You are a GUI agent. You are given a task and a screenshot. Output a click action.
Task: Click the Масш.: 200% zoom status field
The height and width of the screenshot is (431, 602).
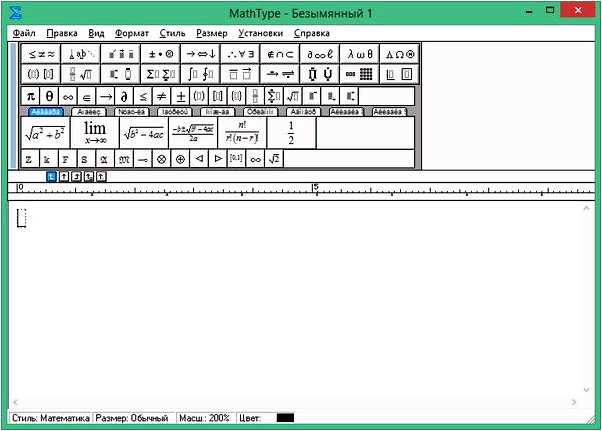[x=205, y=418]
